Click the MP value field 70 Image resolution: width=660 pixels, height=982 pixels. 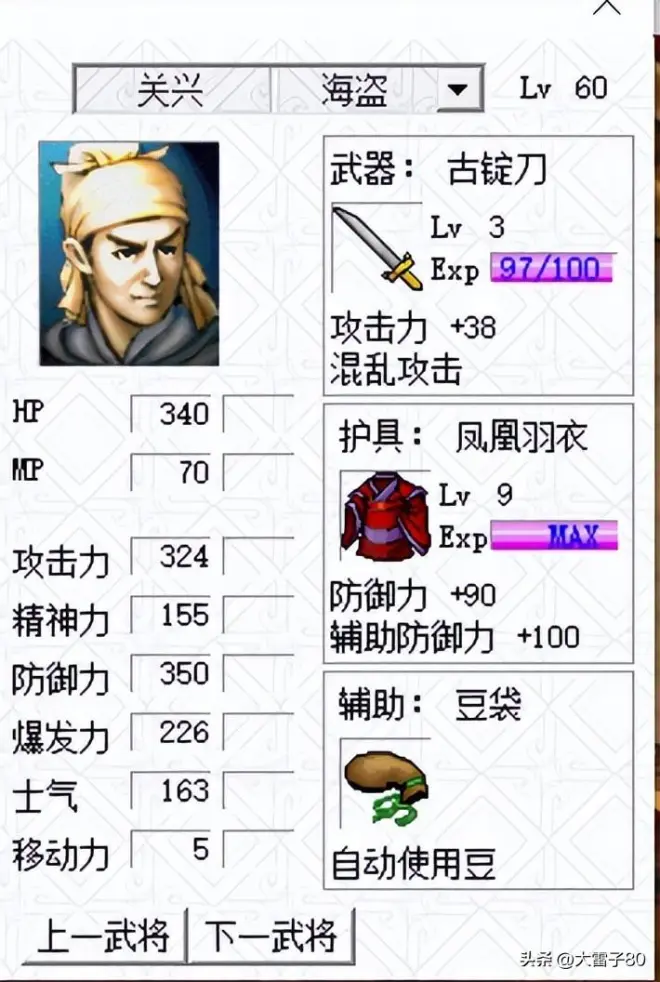pos(171,472)
